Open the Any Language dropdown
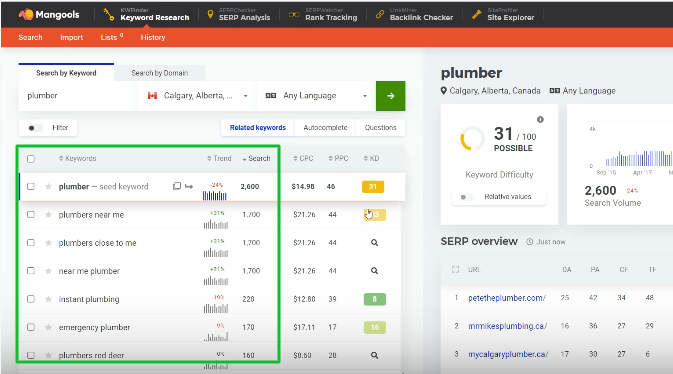This screenshot has height=374, width=673. (316, 96)
